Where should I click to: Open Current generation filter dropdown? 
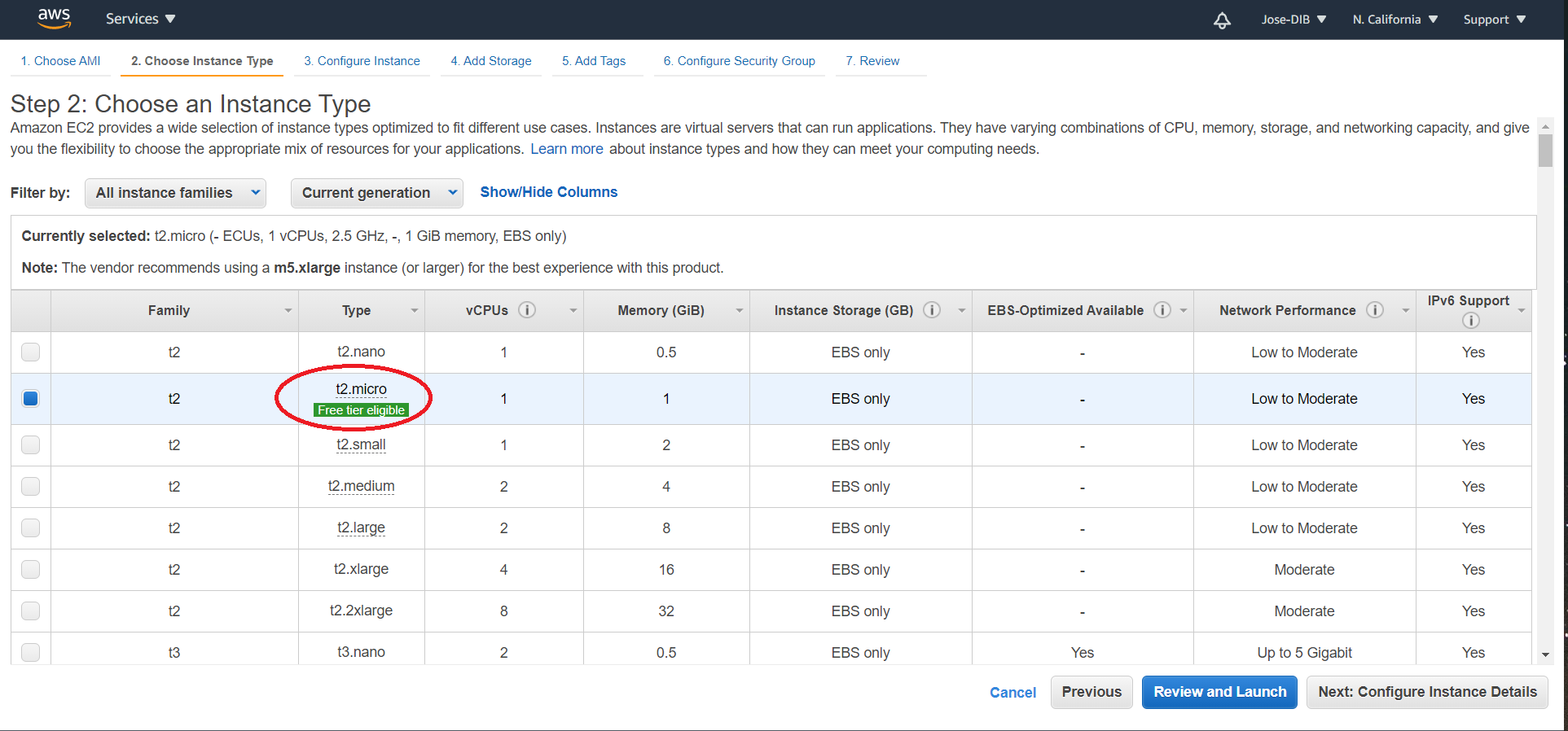pyautogui.click(x=377, y=193)
